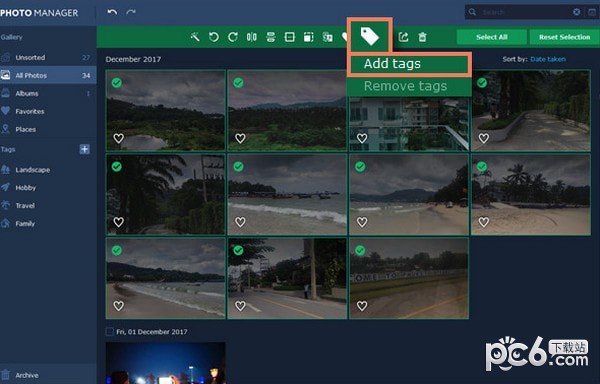Focus the Search input field

click(524, 12)
